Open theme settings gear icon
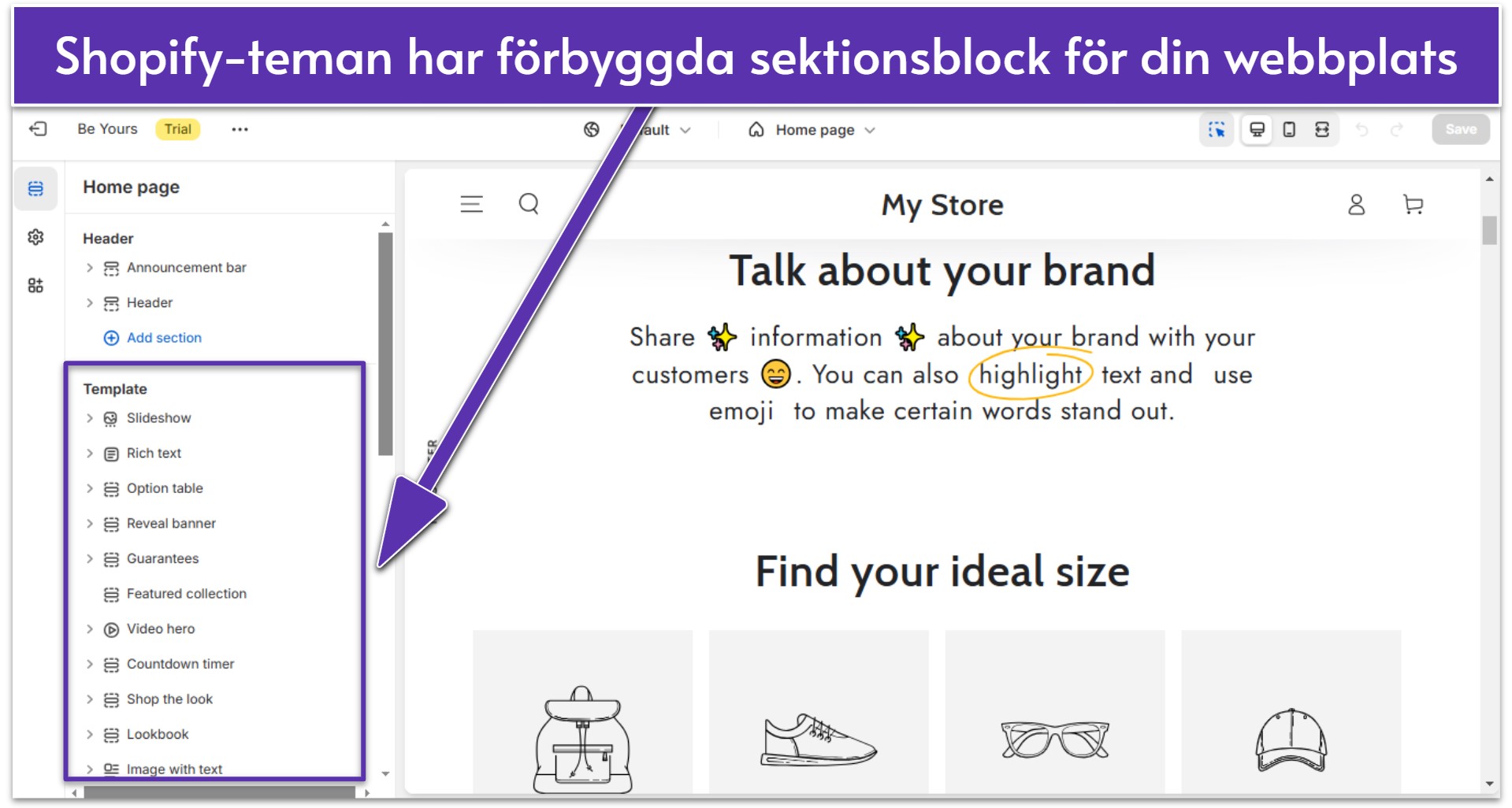 35,237
